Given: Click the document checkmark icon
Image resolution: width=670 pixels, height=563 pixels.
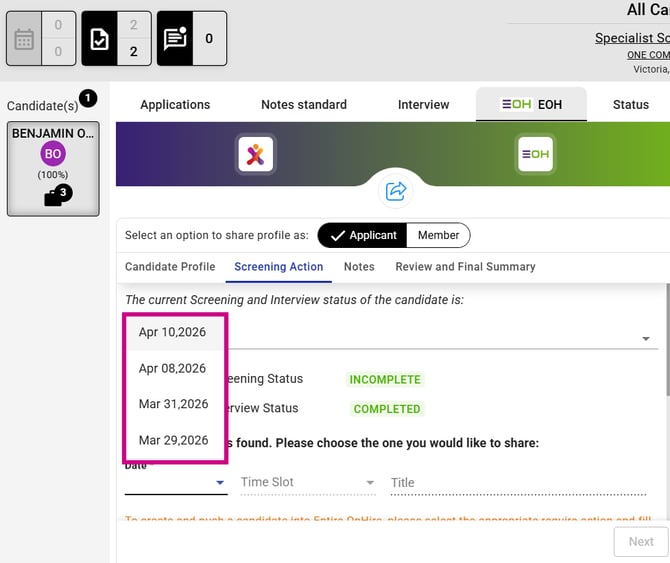Looking at the screenshot, I should [99, 39].
